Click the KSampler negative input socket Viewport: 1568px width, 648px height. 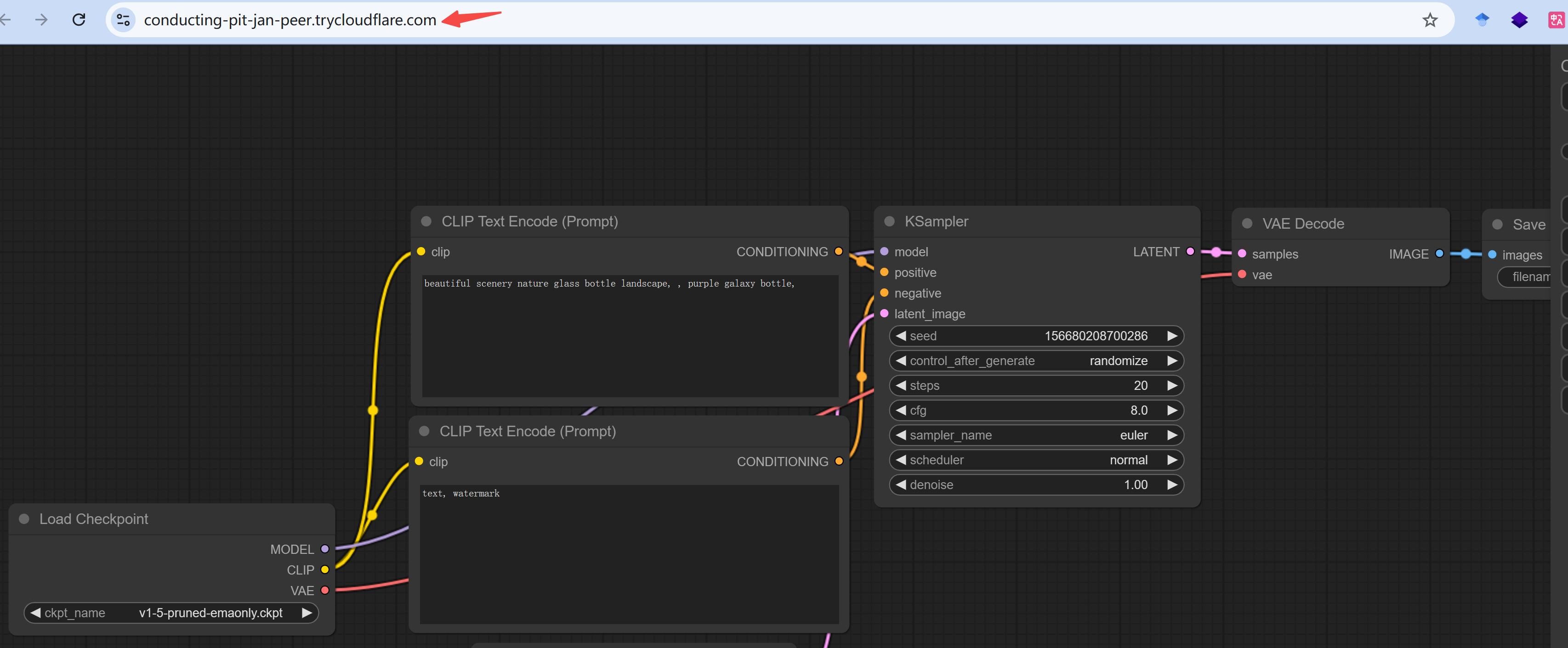coord(885,293)
